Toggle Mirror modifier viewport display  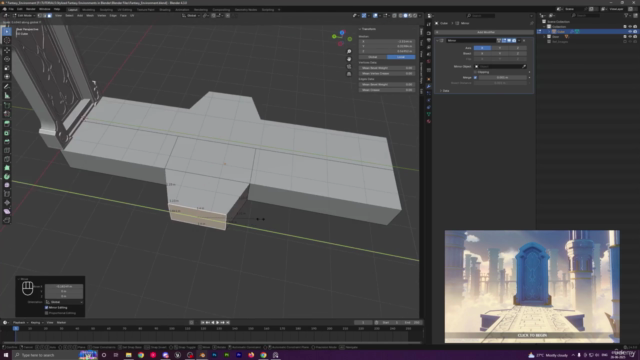509,40
